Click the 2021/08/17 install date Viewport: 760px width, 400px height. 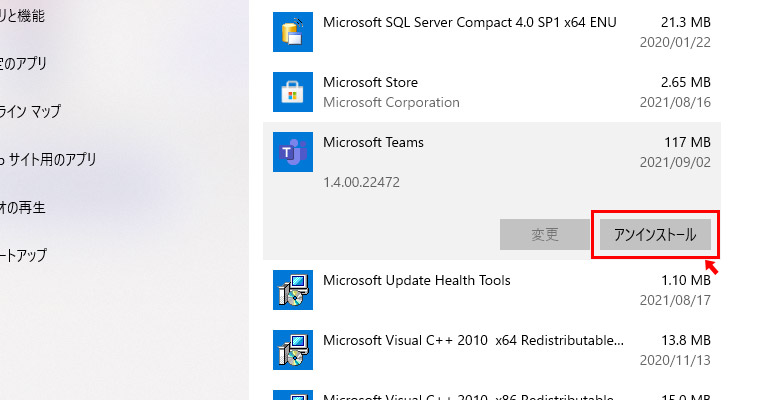point(675,301)
